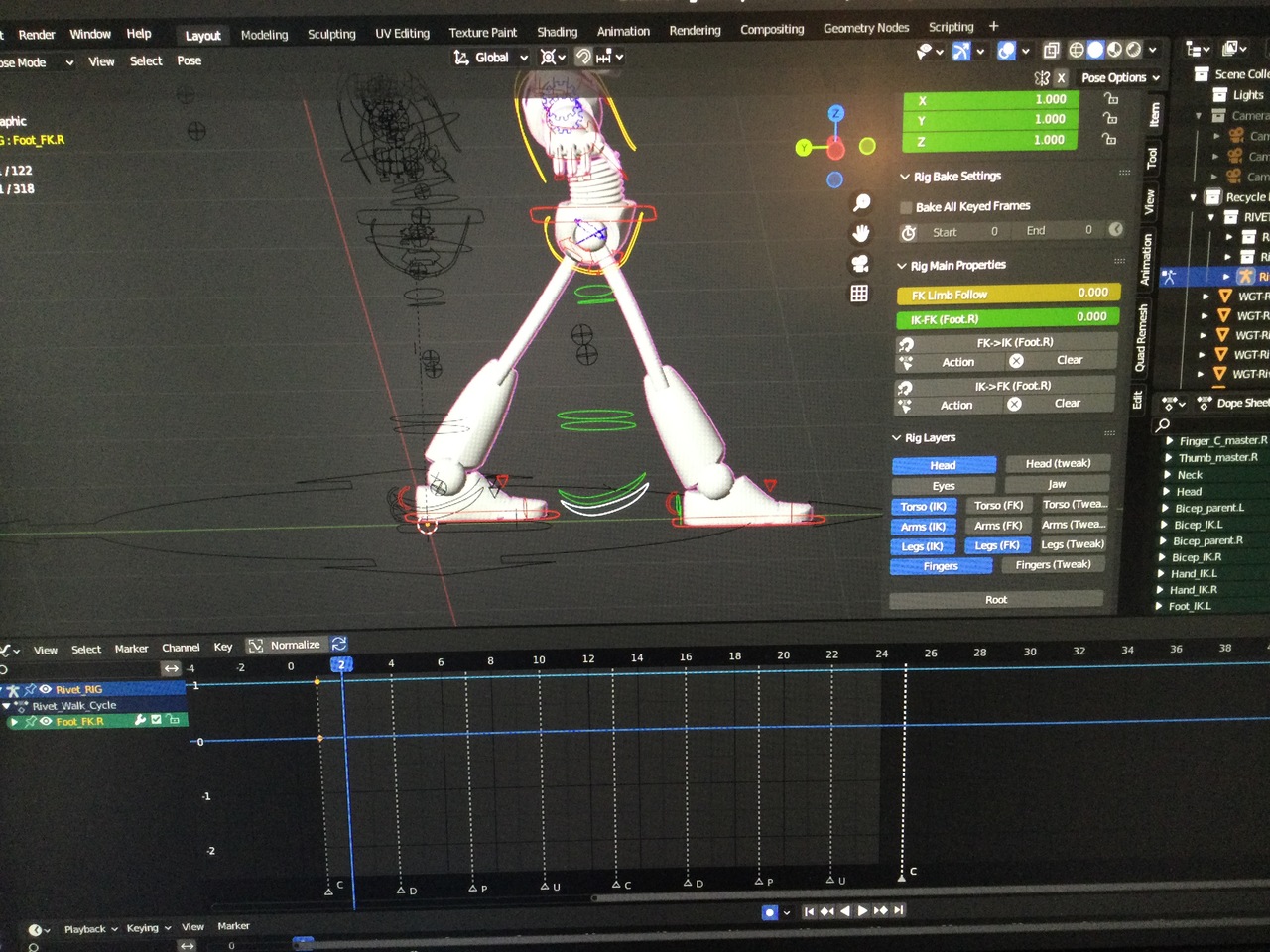Screen dimensions: 1270x952
Task: Switch to the Scripting workspace tab
Action: [x=951, y=27]
